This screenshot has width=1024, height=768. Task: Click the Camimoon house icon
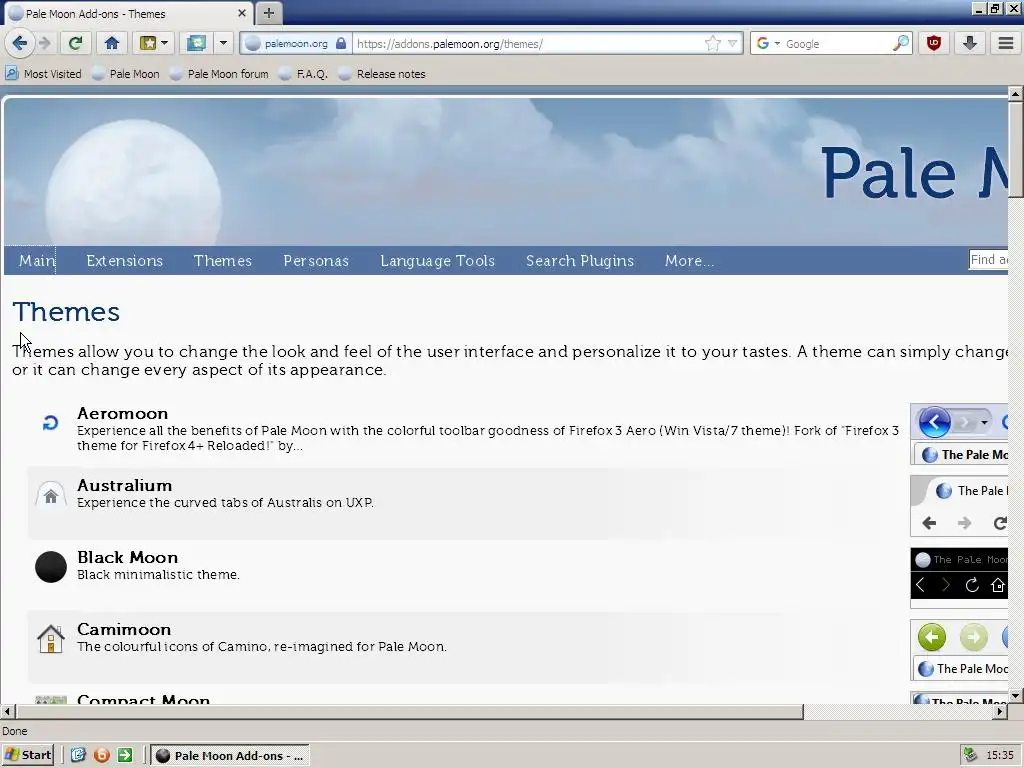click(50, 639)
